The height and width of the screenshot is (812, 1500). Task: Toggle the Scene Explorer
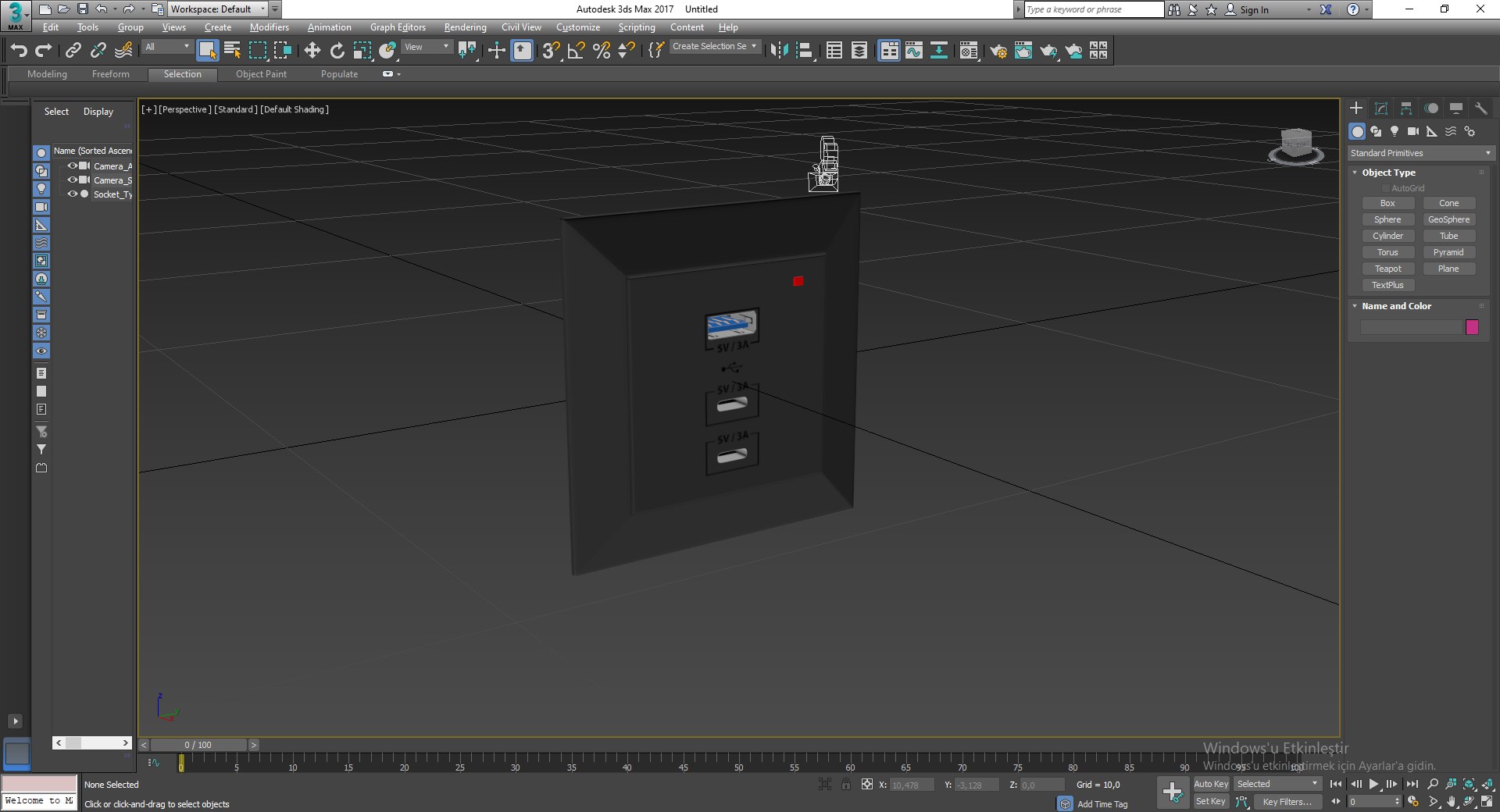834,51
